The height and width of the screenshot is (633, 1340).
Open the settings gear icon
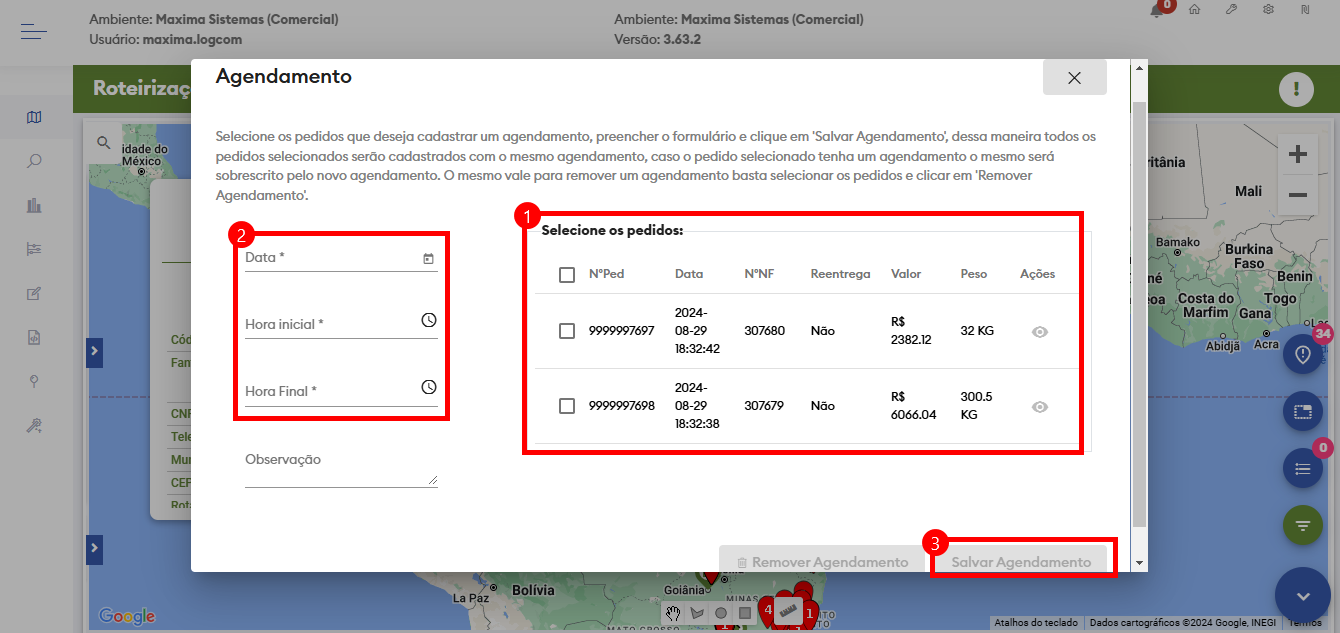pyautogui.click(x=1268, y=10)
